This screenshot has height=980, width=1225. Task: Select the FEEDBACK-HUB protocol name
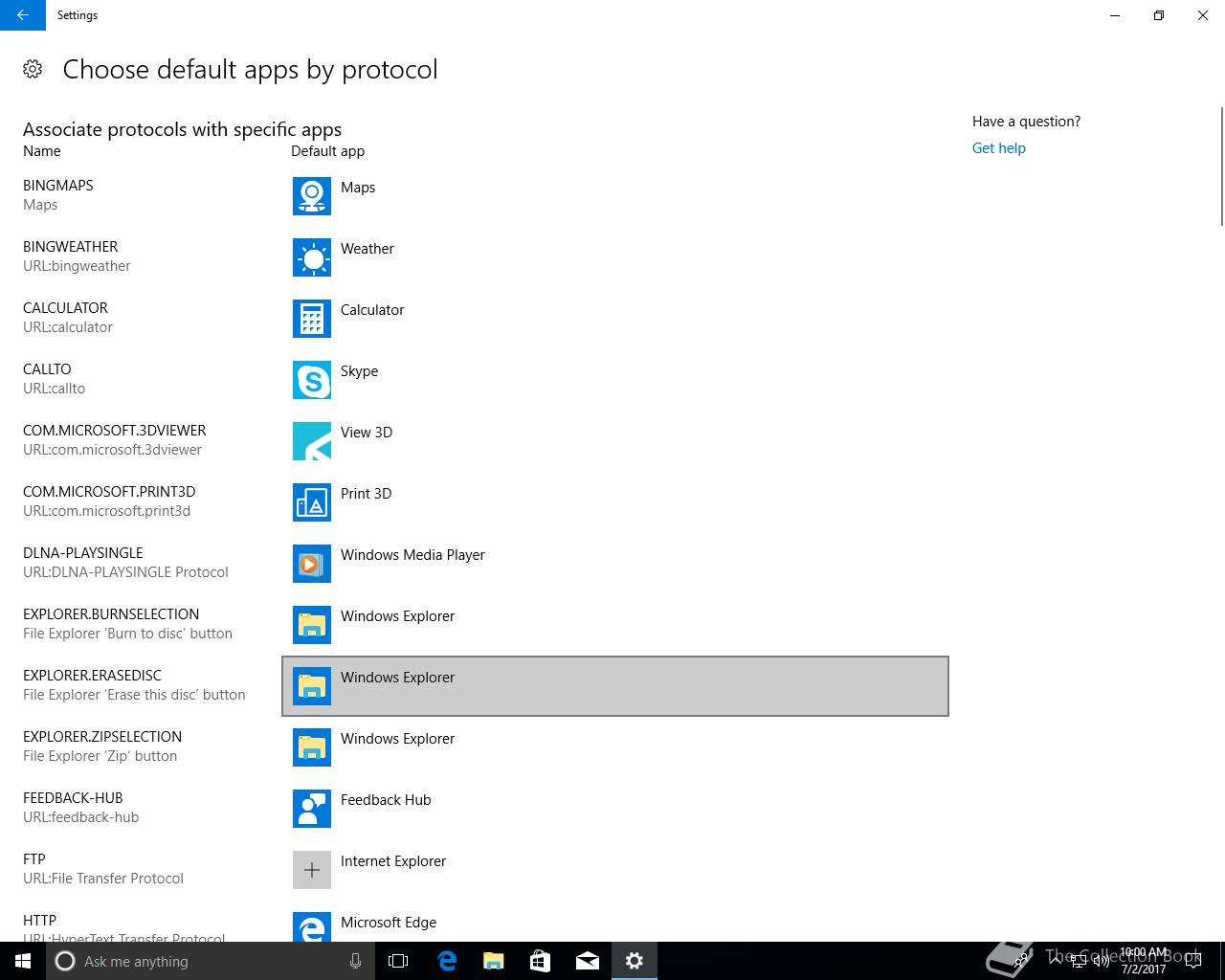click(x=73, y=798)
